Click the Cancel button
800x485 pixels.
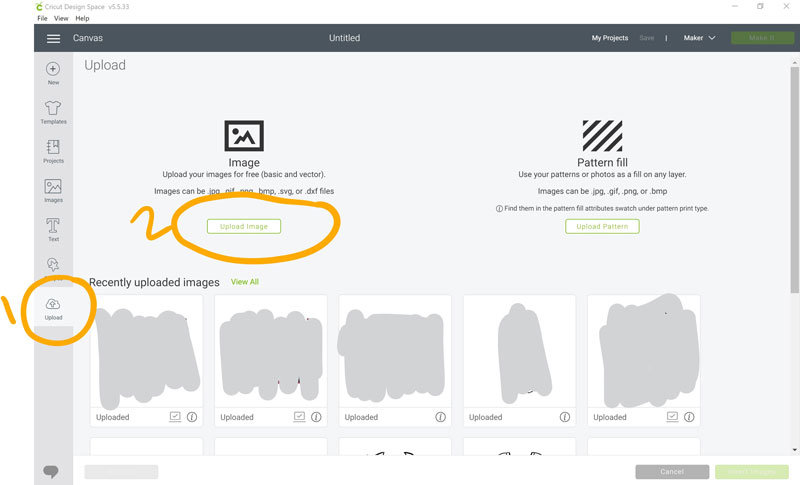pos(672,472)
